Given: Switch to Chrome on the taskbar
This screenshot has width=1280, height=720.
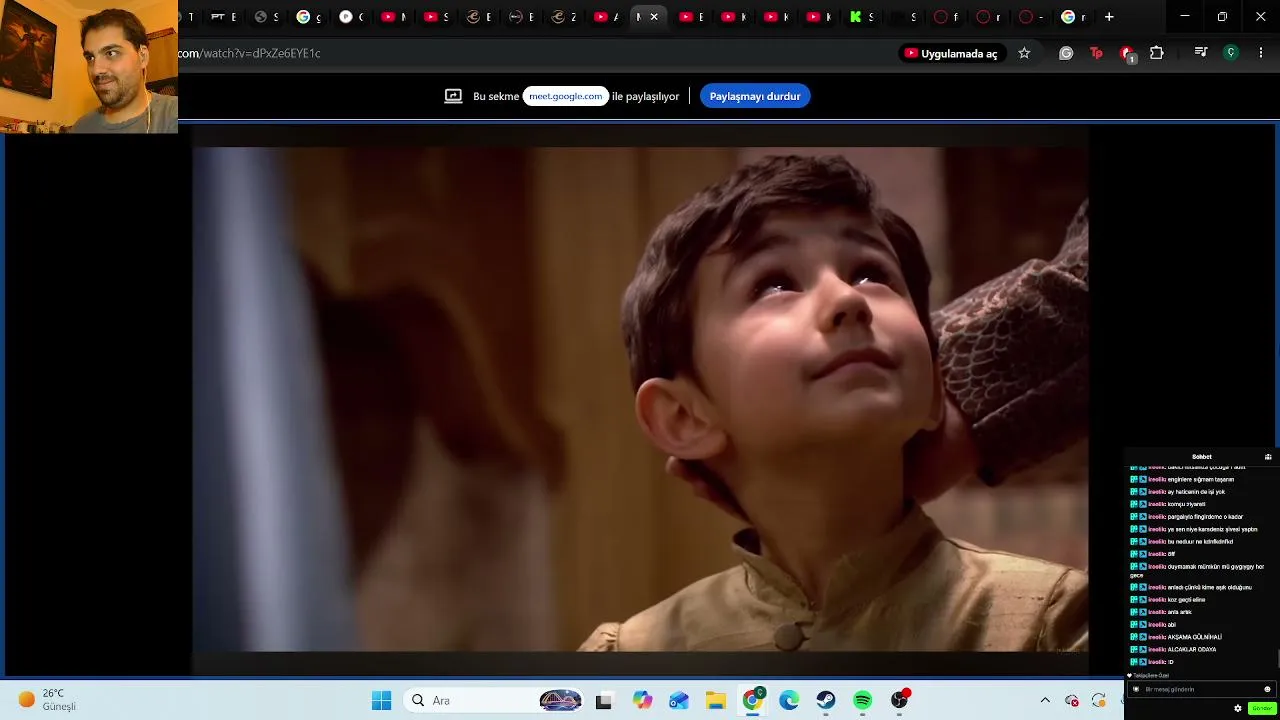Looking at the screenshot, I should [752, 700].
